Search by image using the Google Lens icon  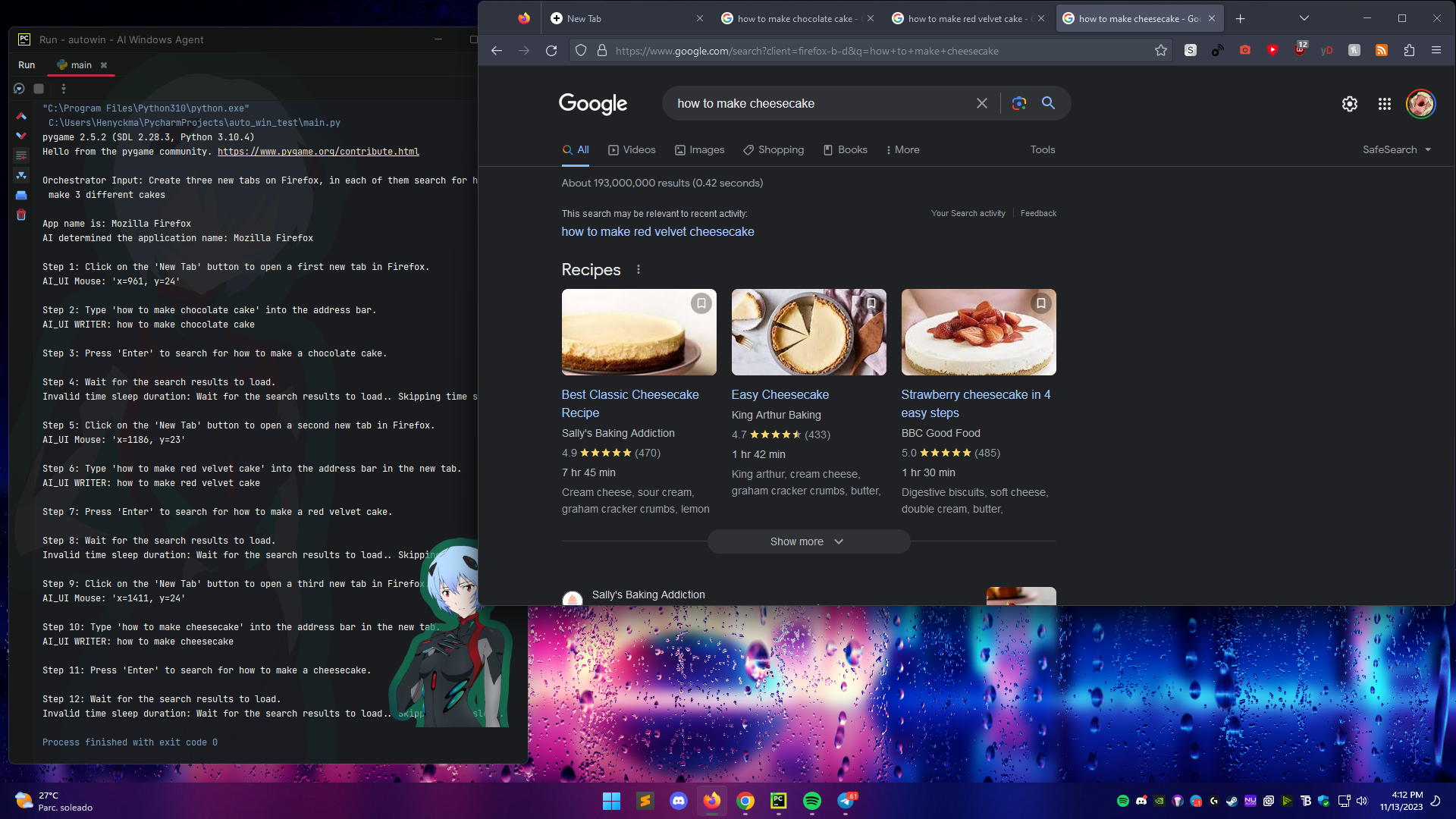(x=1018, y=103)
